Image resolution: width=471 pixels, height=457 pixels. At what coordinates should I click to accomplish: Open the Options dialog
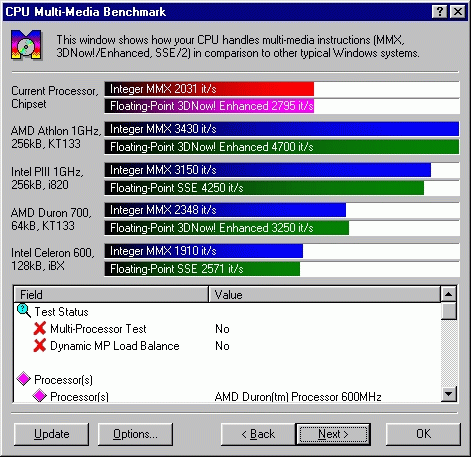pyautogui.click(x=135, y=434)
